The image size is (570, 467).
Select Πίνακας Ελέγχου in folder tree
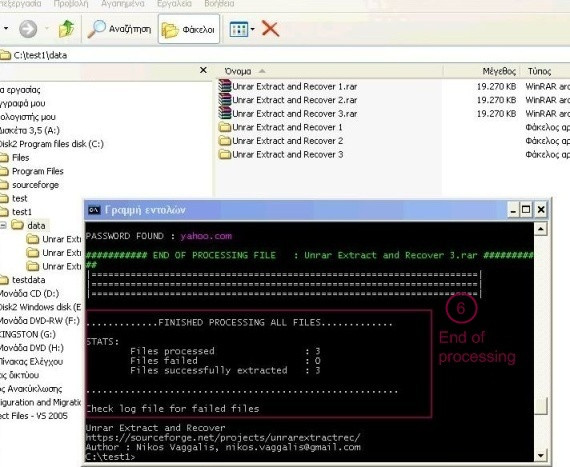(x=31, y=362)
